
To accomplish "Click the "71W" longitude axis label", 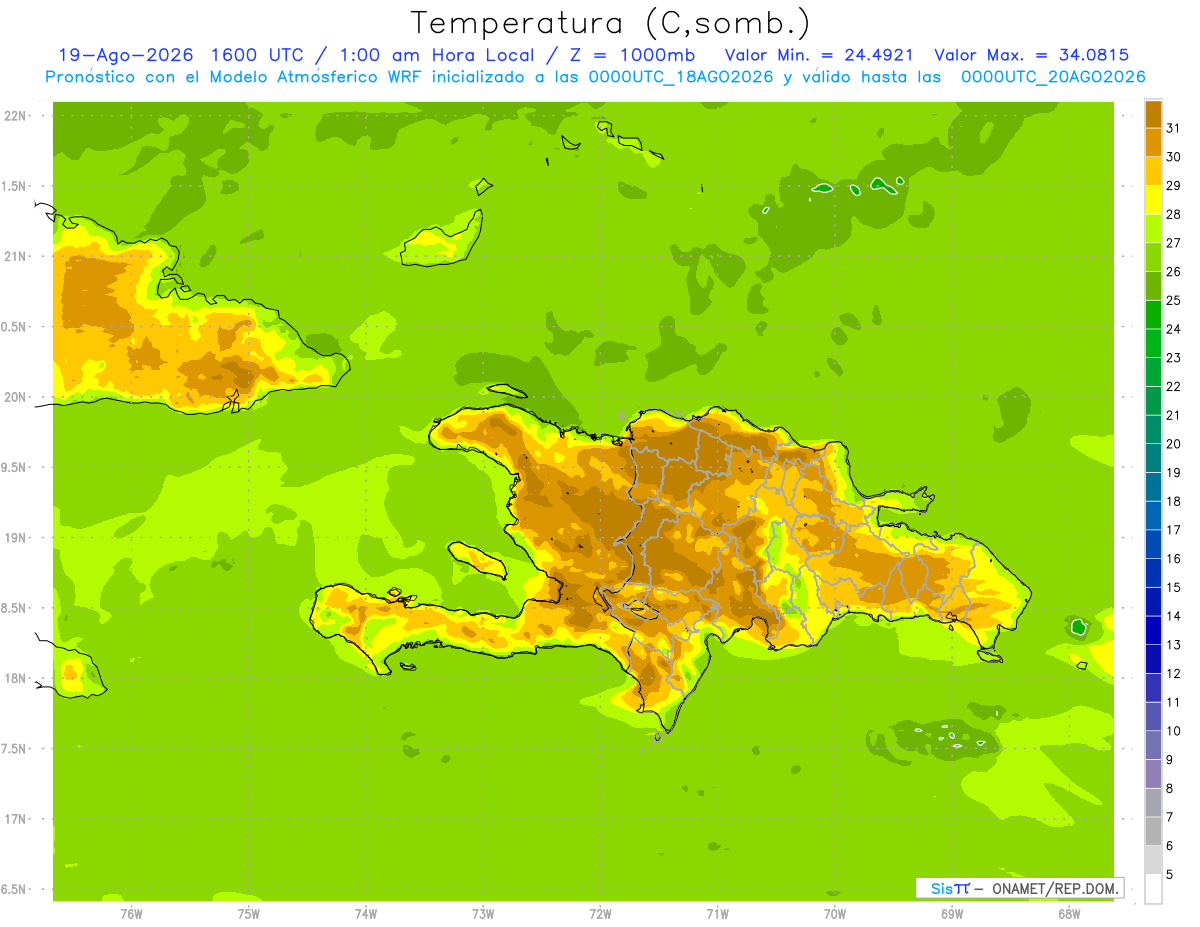I will click(x=717, y=914).
